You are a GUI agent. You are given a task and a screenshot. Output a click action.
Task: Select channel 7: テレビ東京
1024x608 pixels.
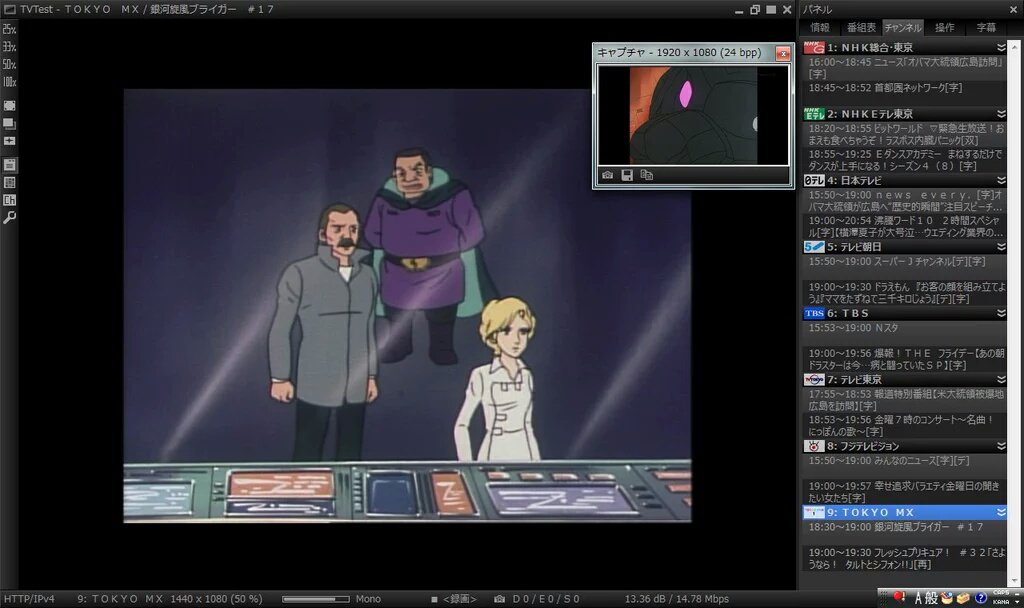click(904, 379)
